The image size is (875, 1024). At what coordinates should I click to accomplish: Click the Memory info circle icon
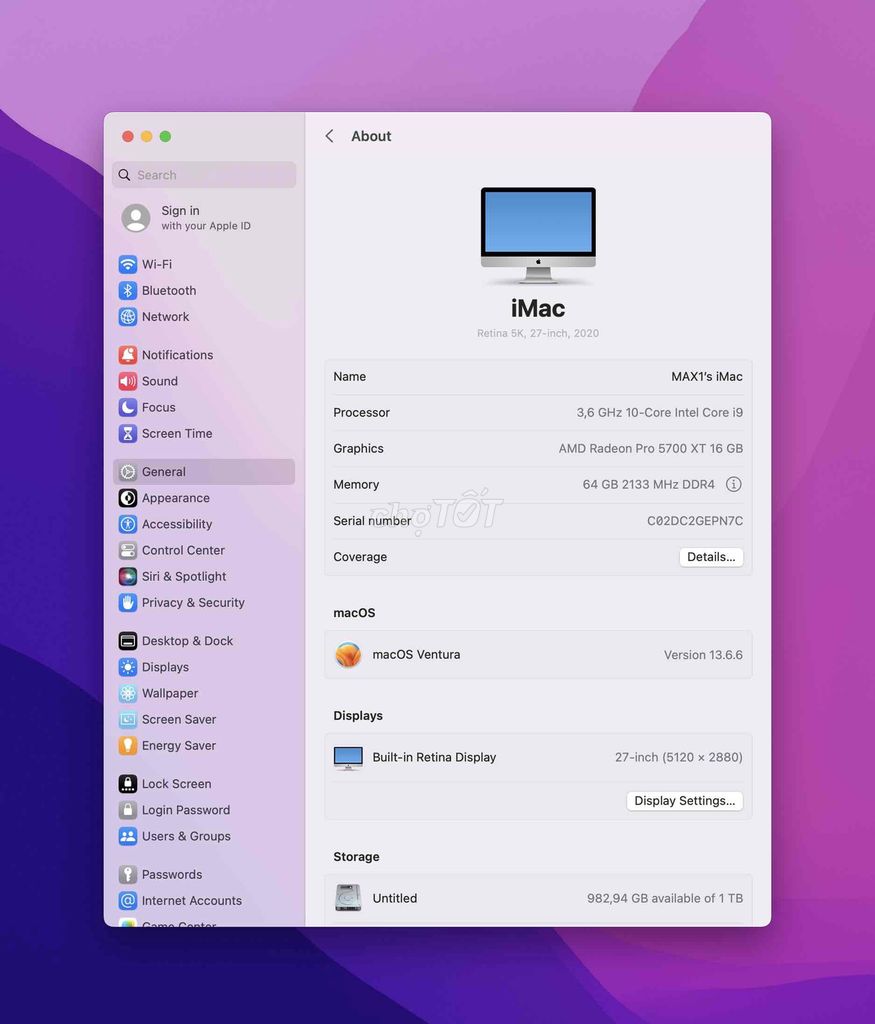[x=733, y=485]
